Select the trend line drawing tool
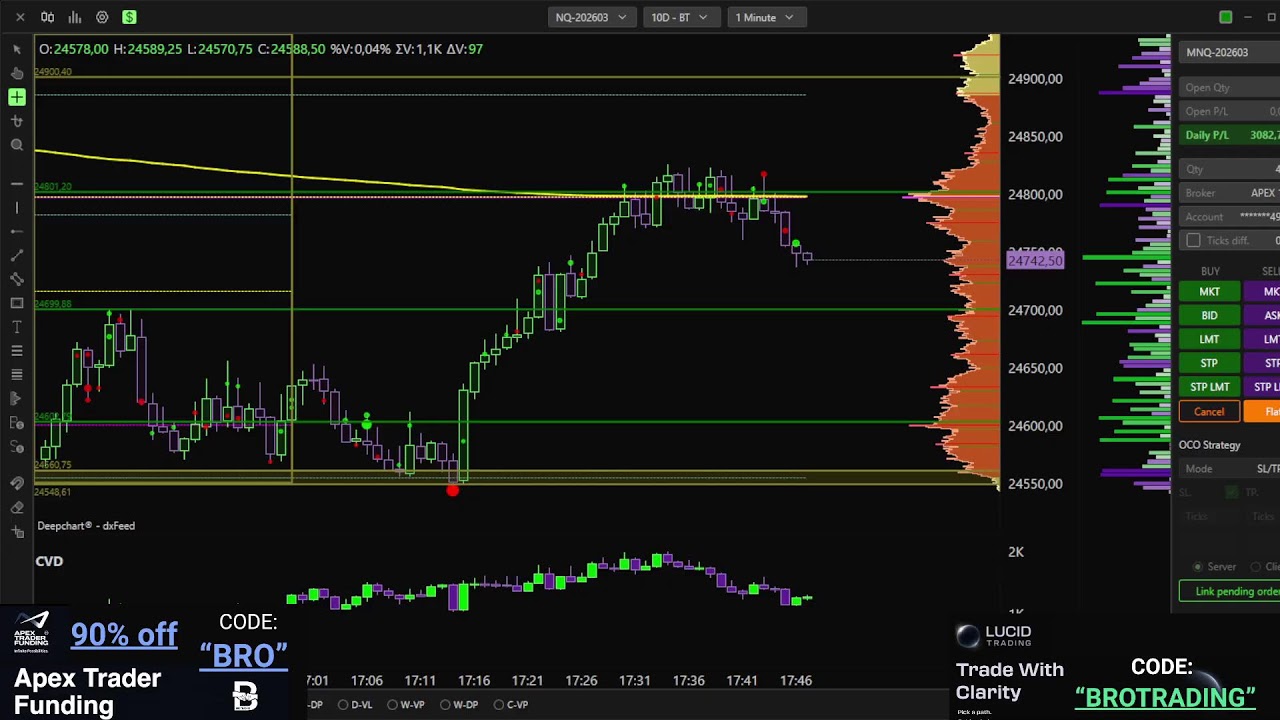1280x720 pixels. point(17,255)
